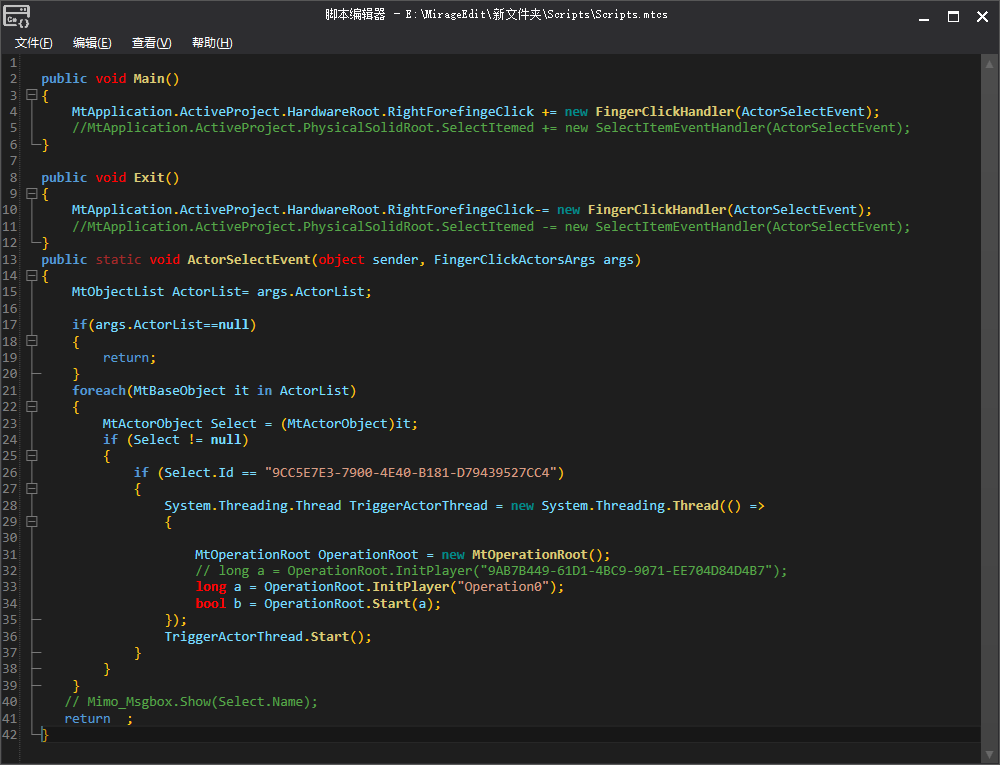Place cursor on TriggerActorThread.Start() line
1000x765 pixels.
tap(267, 637)
